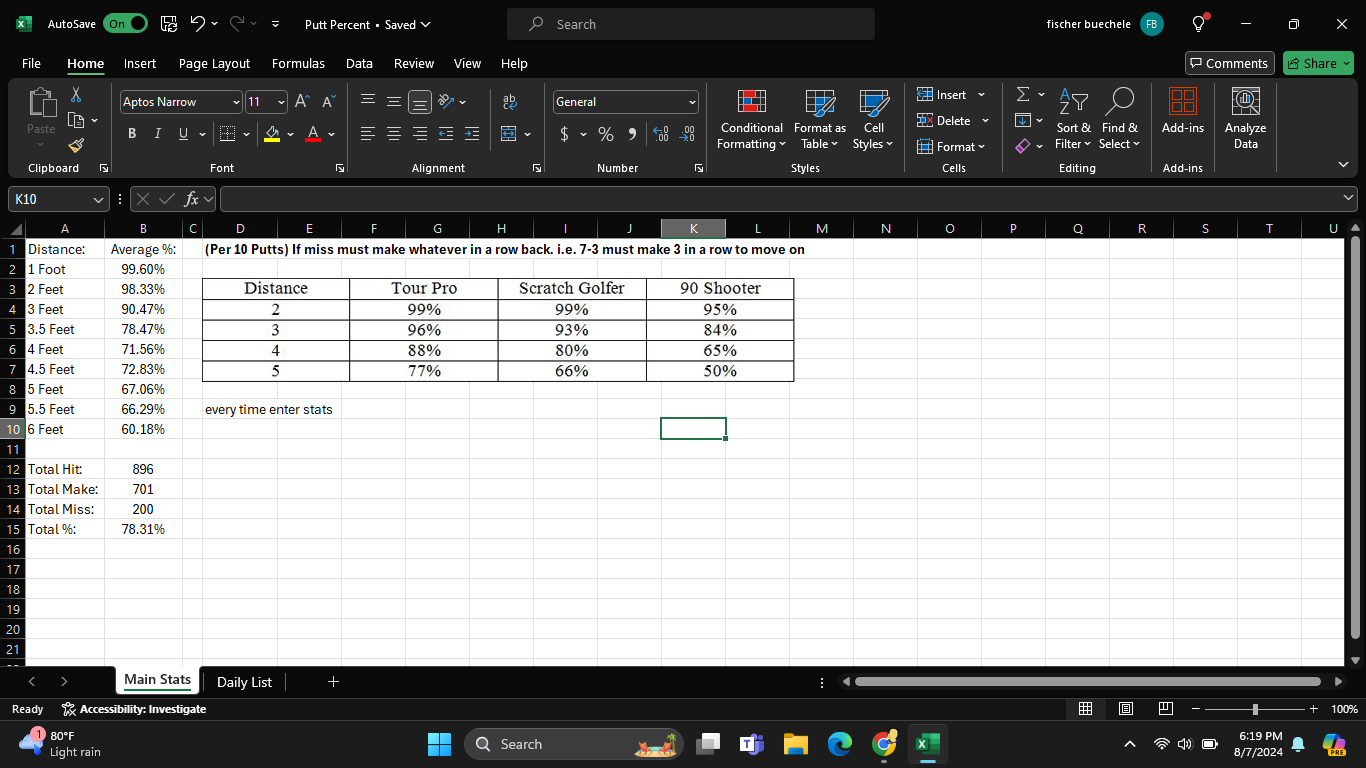Expand Merge & Center dropdown
This screenshot has height=768, width=1366.
[x=527, y=134]
